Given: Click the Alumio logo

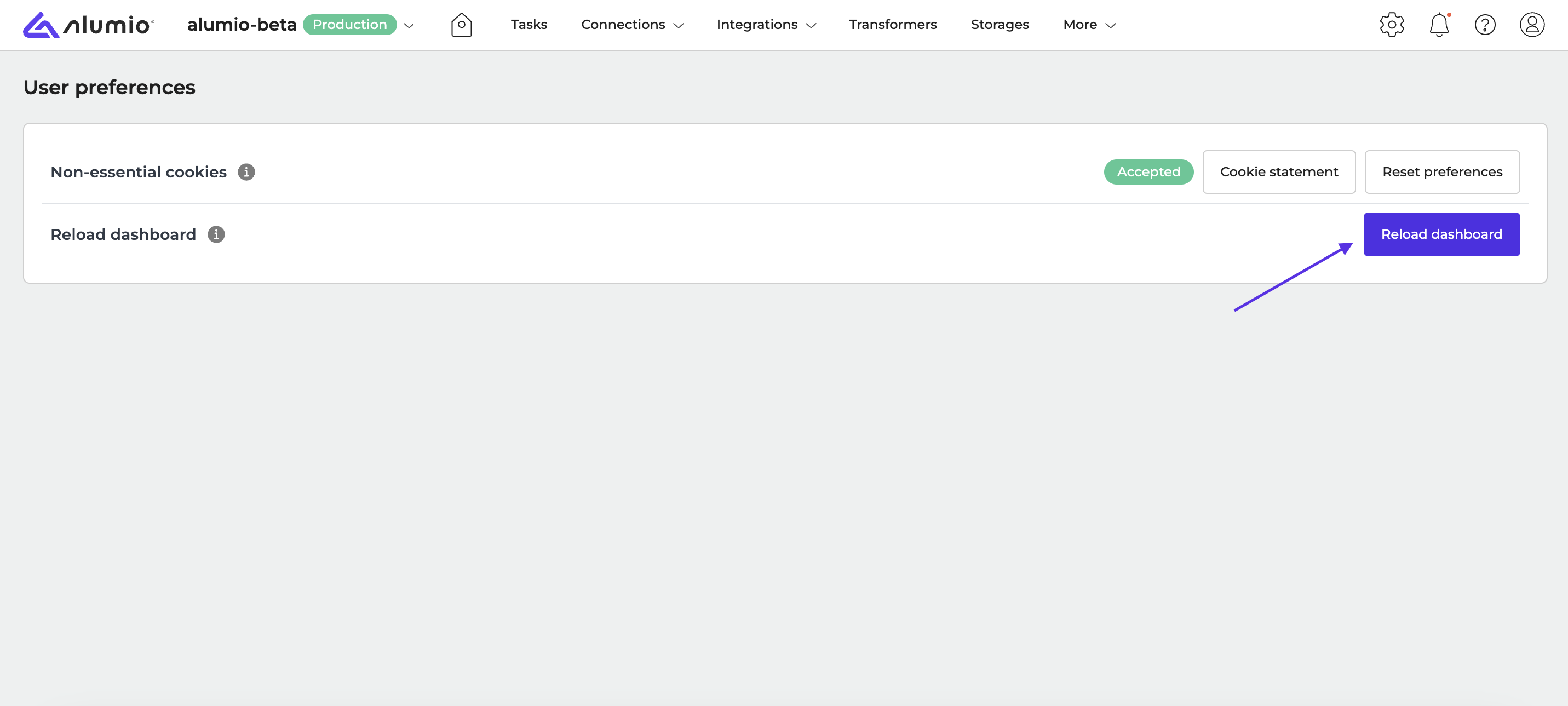Looking at the screenshot, I should pos(89,25).
